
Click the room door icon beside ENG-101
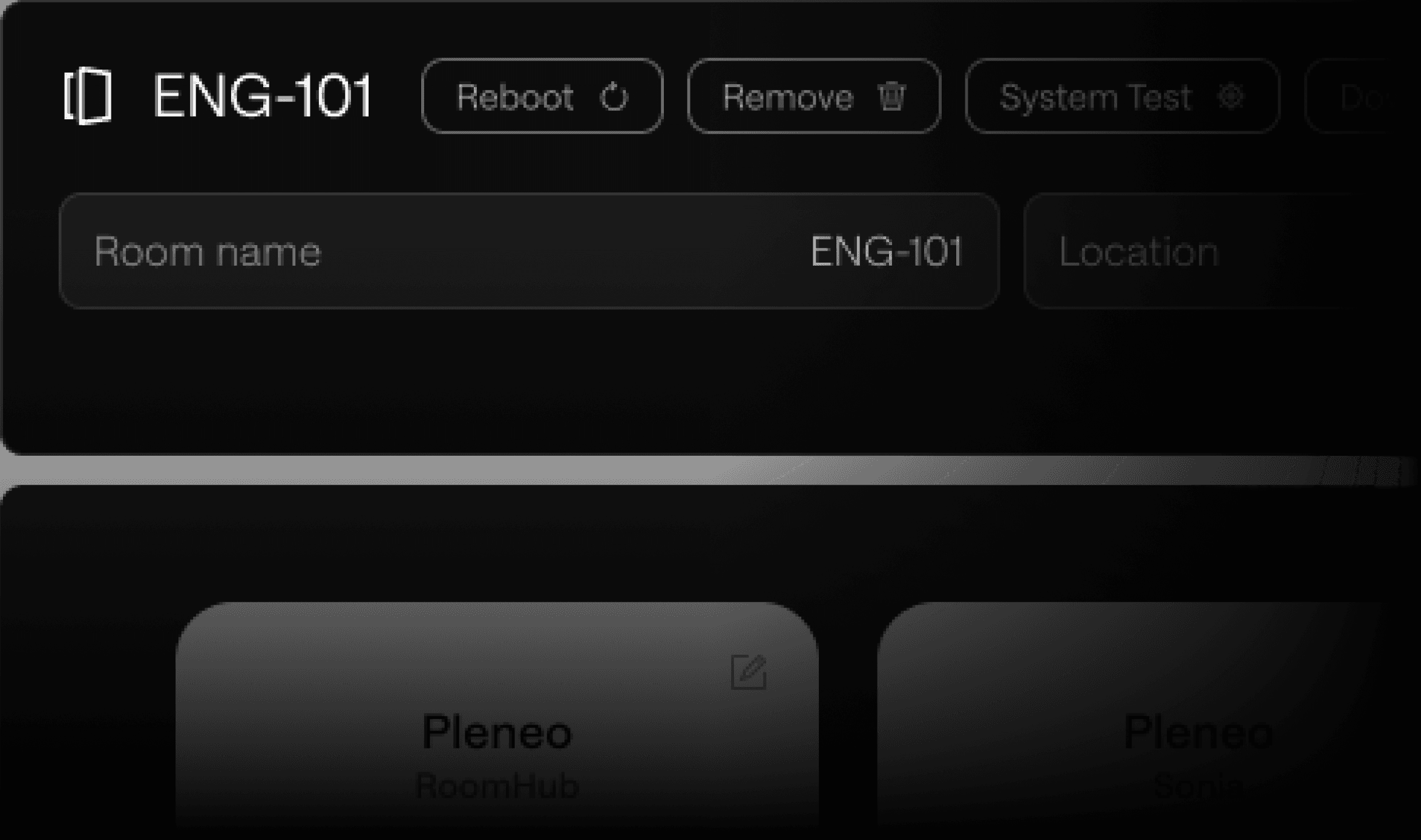click(88, 96)
